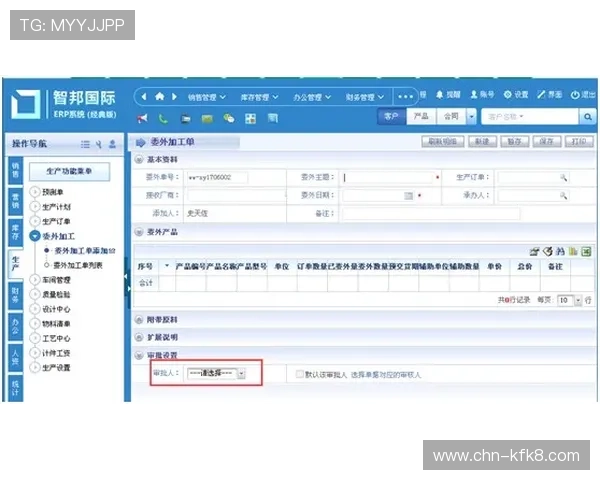Click the home icon in navigation bar
Image resolution: width=600 pixels, height=480 pixels.
tap(160, 96)
